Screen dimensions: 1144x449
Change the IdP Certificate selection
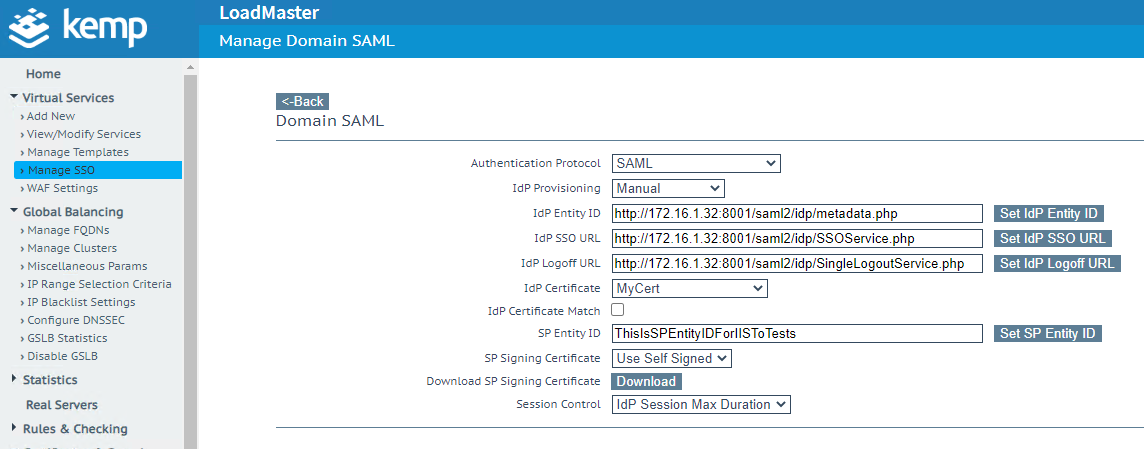(x=689, y=288)
